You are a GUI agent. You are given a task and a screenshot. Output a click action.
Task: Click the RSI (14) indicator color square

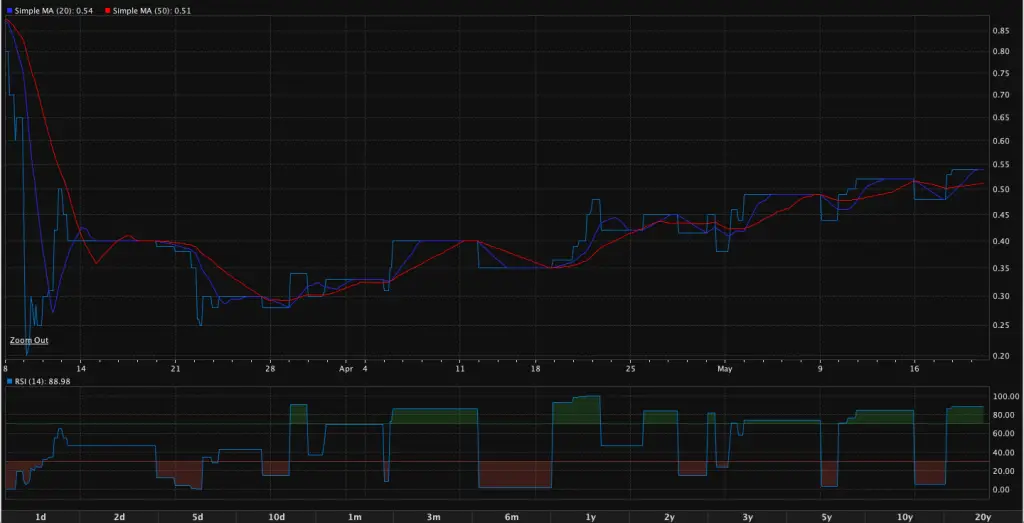(9, 381)
